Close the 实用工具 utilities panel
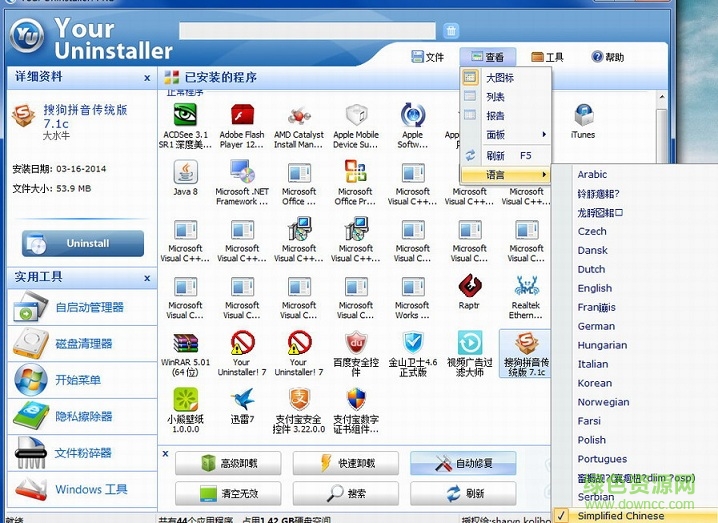718x523 pixels. coord(147,278)
